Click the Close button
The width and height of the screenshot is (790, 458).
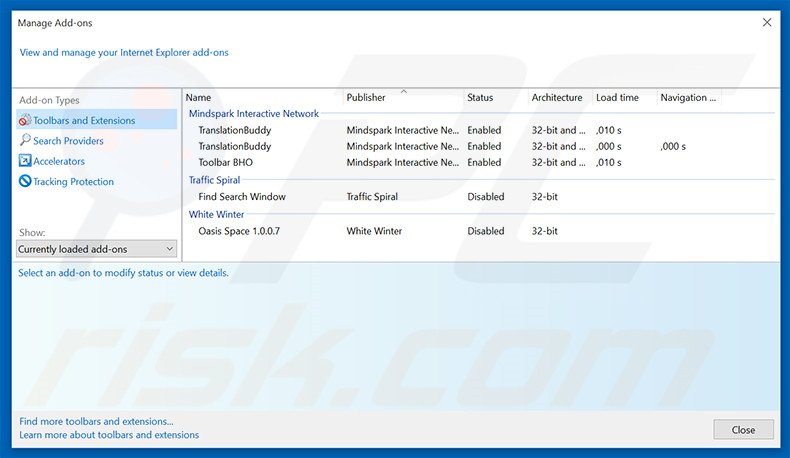(743, 430)
